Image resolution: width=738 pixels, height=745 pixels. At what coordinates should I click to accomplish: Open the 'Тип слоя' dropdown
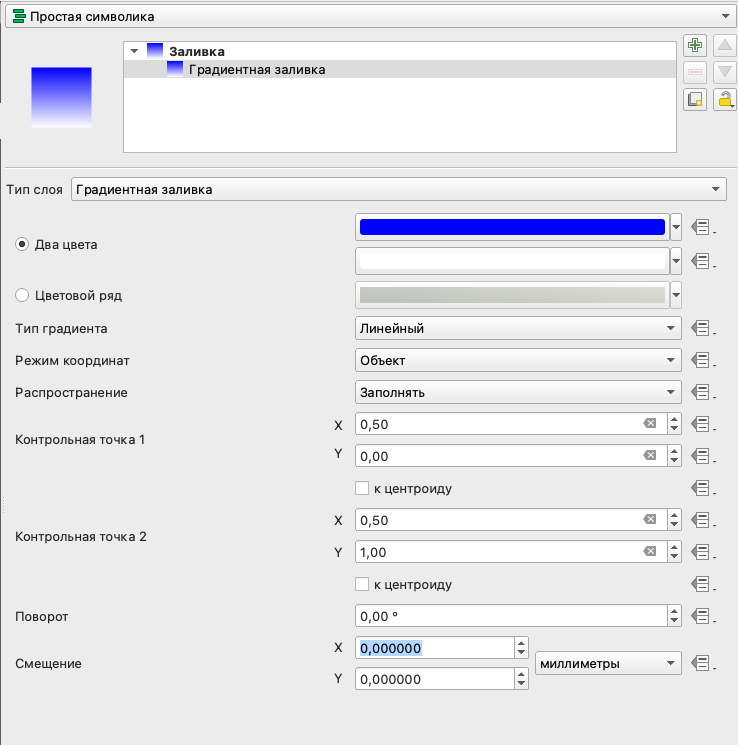click(398, 189)
